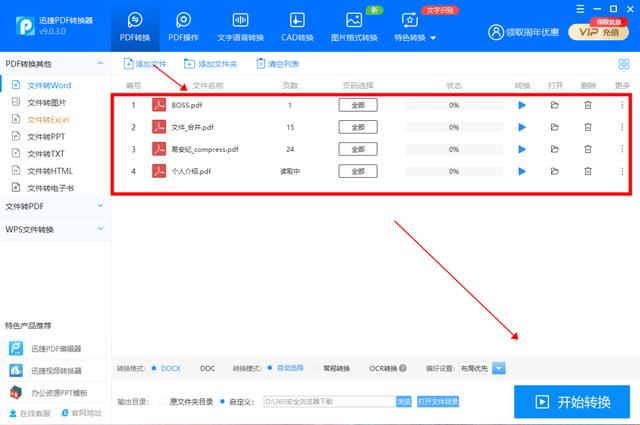Click page selection 全部 for BOSS.pdf
Image resolution: width=640 pixels, height=425 pixels.
(358, 105)
